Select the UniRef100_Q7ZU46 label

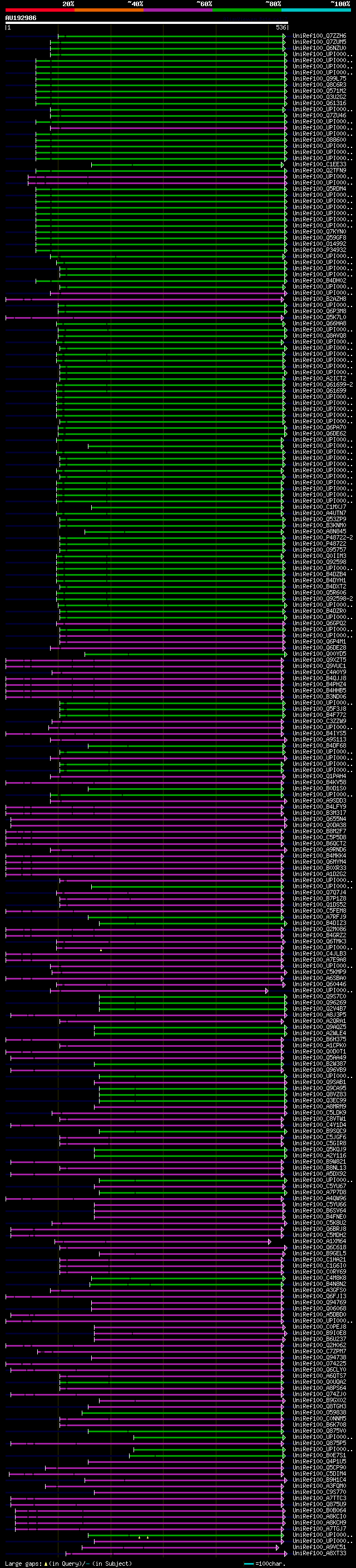click(319, 115)
